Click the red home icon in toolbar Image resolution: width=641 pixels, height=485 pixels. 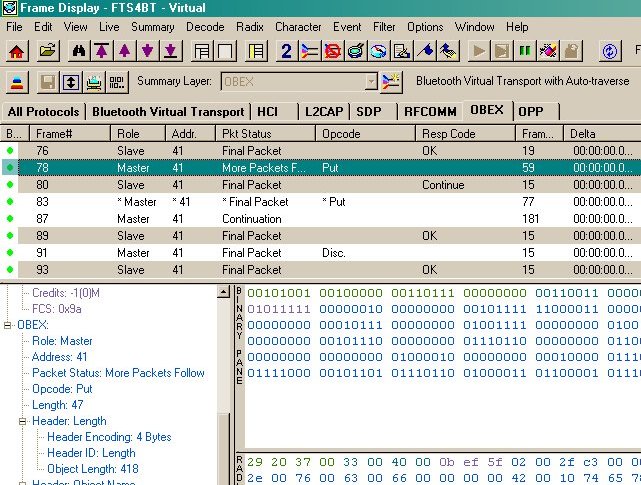click(x=17, y=51)
